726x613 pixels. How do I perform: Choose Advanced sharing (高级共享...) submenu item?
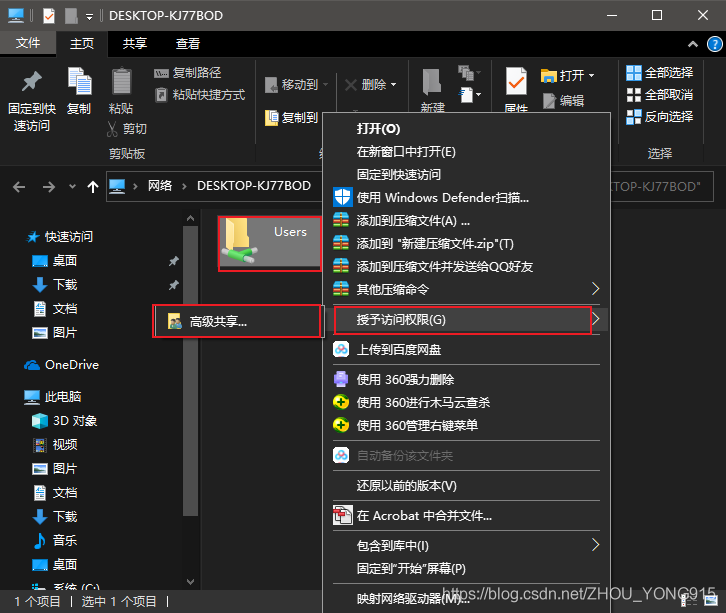pos(237,321)
